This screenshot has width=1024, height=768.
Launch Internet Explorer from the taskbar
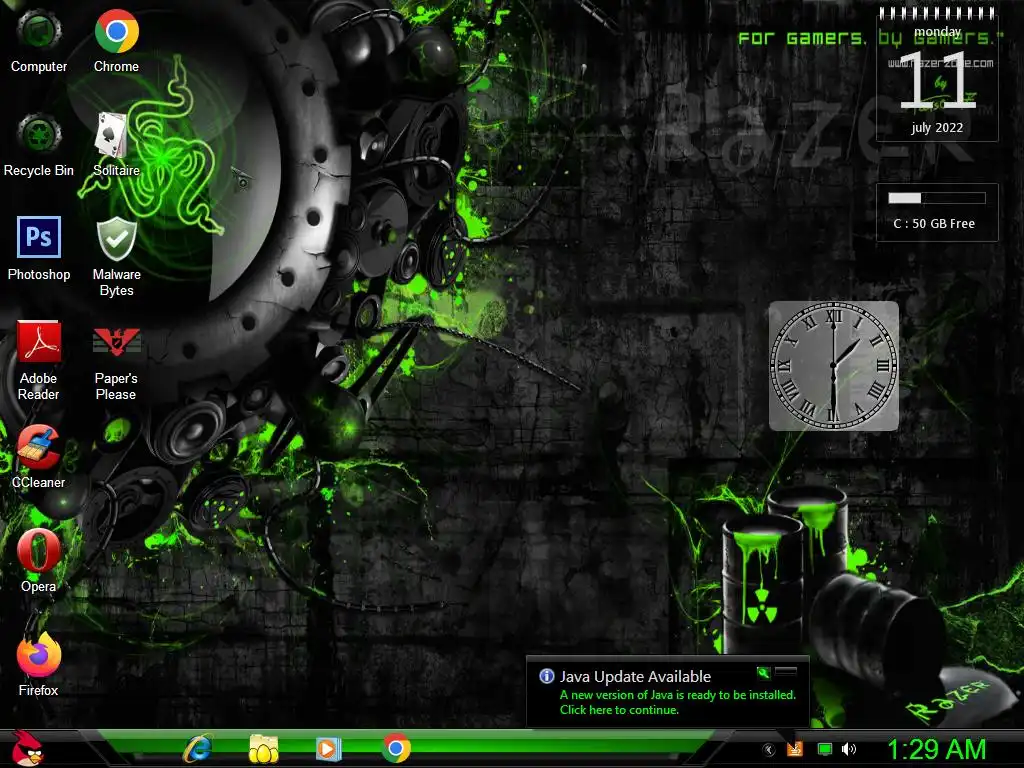click(197, 748)
